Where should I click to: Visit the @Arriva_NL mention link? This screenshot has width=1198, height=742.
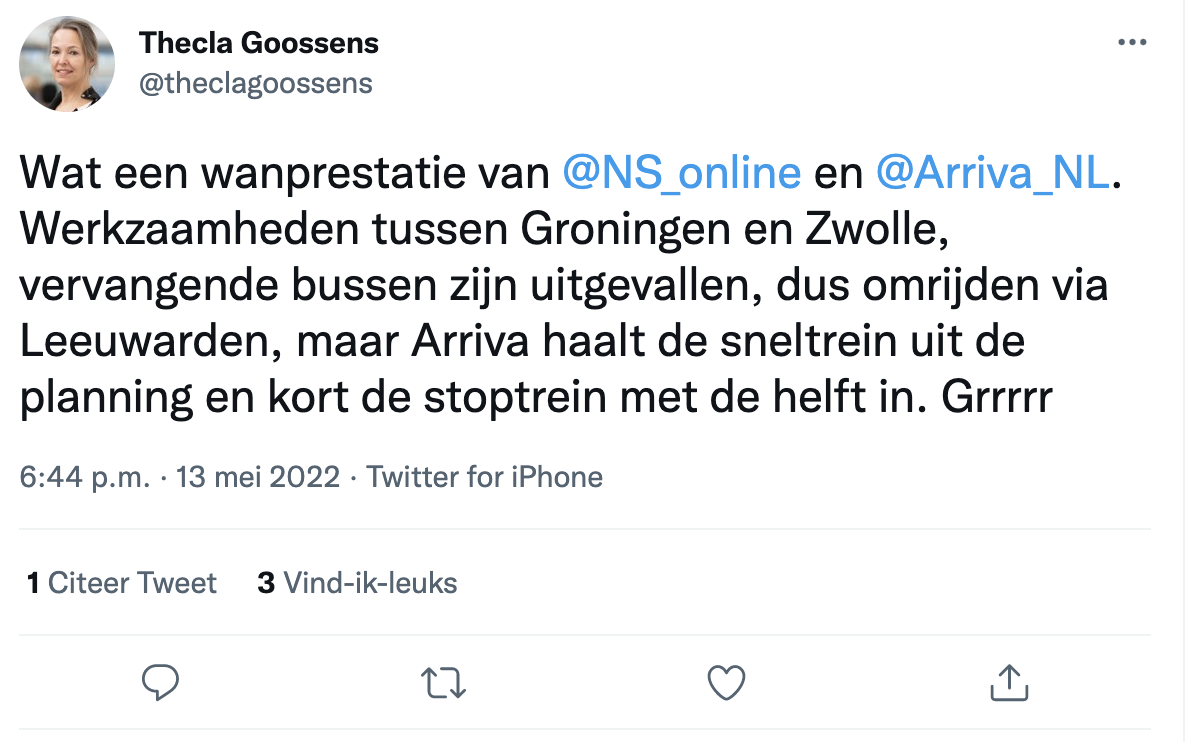point(993,173)
